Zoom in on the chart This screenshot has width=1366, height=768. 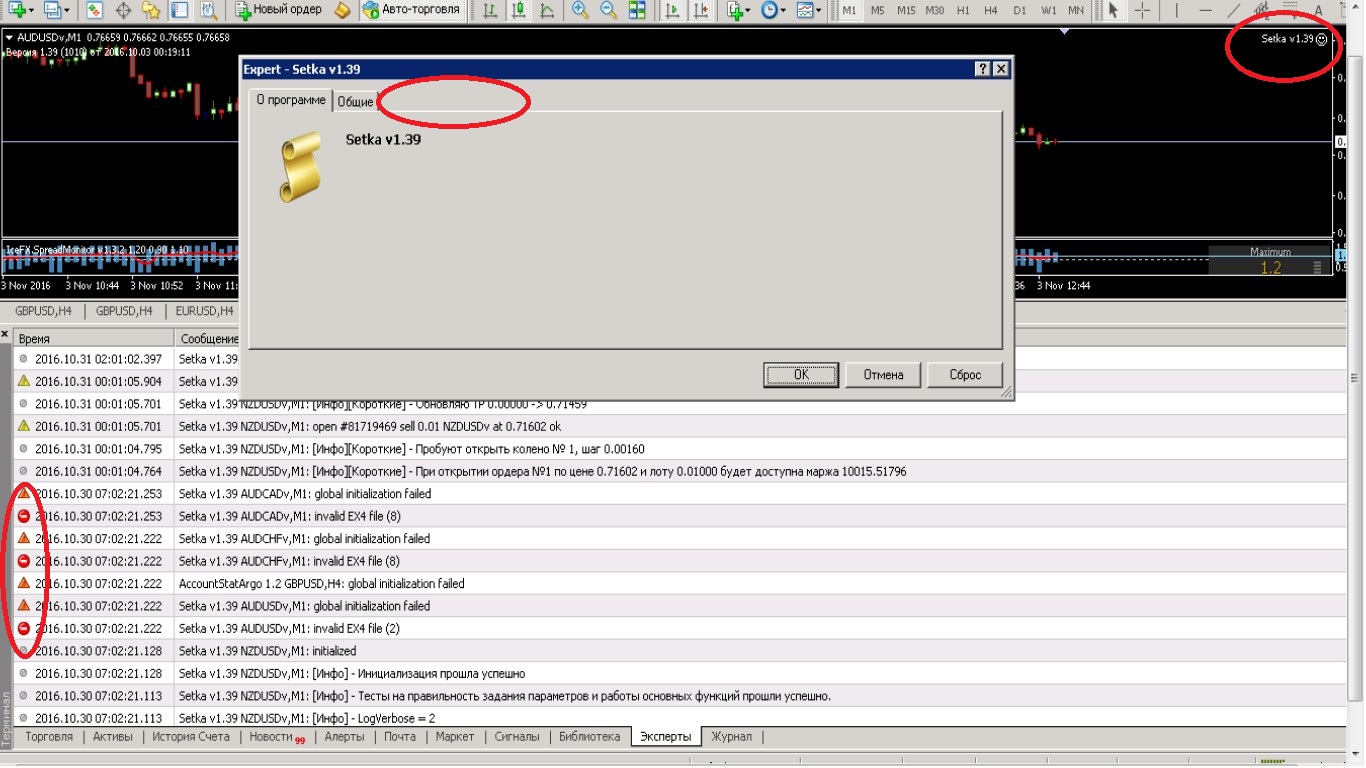tap(580, 10)
